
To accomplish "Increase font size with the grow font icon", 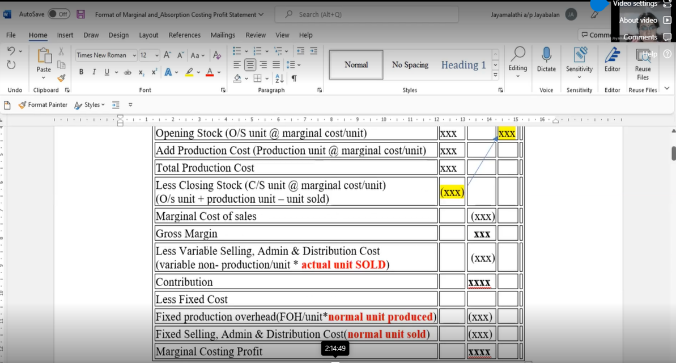I will [167, 55].
